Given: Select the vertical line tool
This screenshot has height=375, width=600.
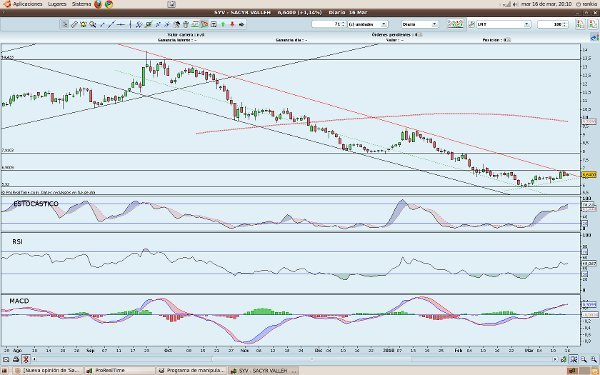Looking at the screenshot, I should tap(130, 24).
